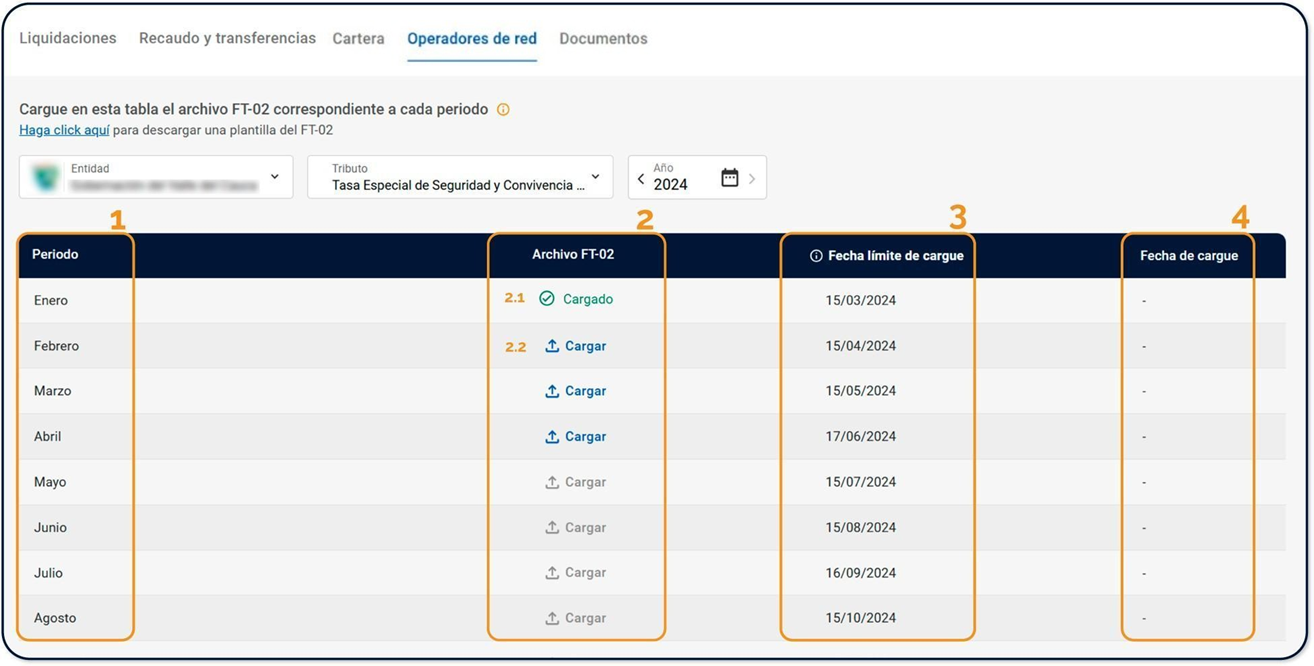
Task: Open the Tributo dropdown
Action: (x=595, y=177)
